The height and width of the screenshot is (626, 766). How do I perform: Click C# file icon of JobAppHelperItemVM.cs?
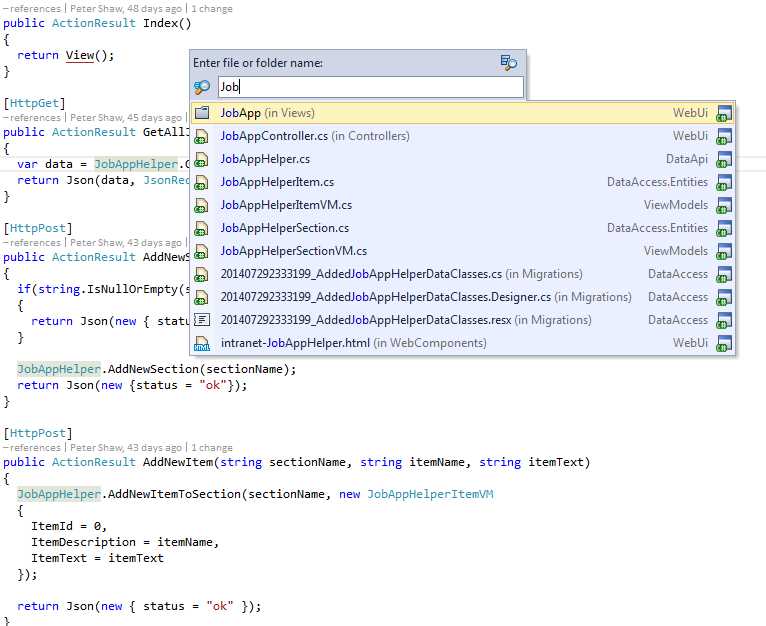pos(201,205)
